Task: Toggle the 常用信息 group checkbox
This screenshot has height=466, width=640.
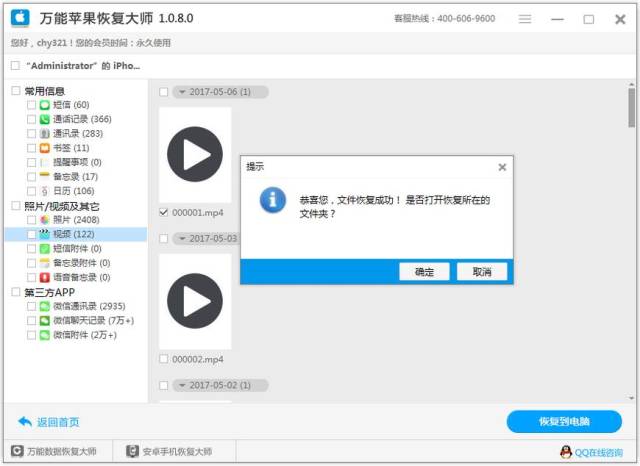Action: point(16,91)
